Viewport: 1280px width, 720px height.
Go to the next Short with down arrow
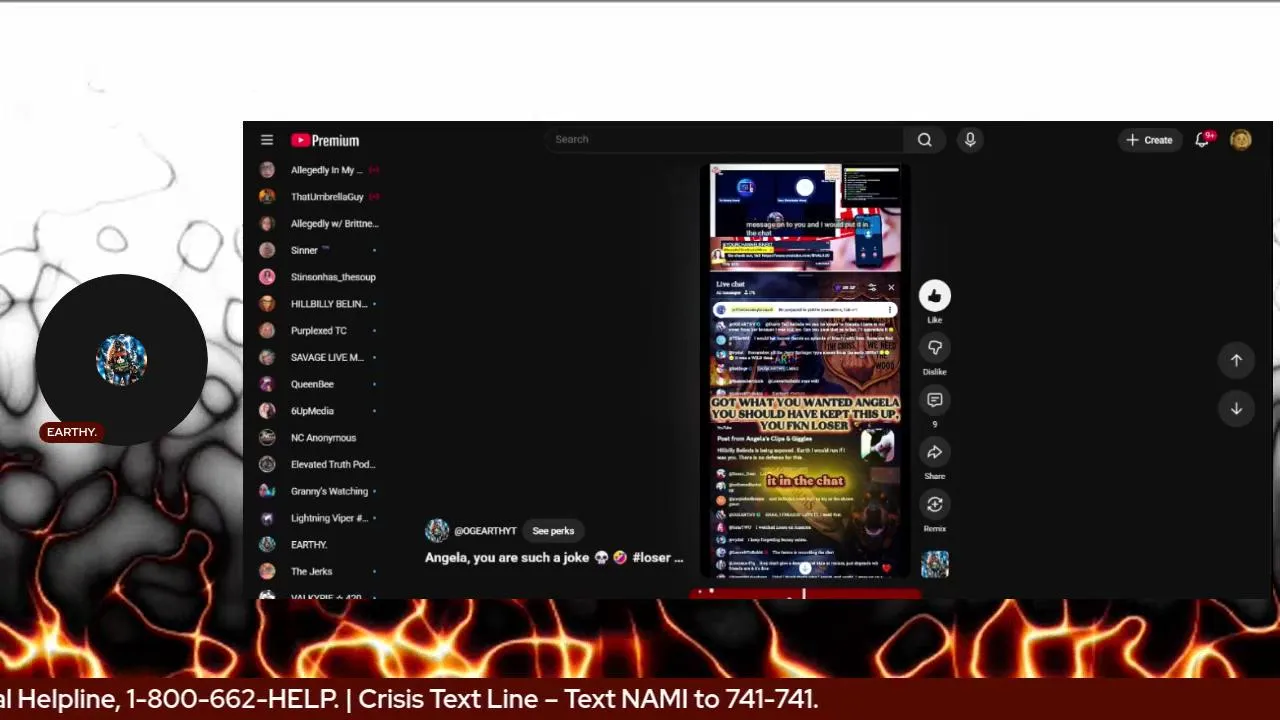click(x=1236, y=408)
